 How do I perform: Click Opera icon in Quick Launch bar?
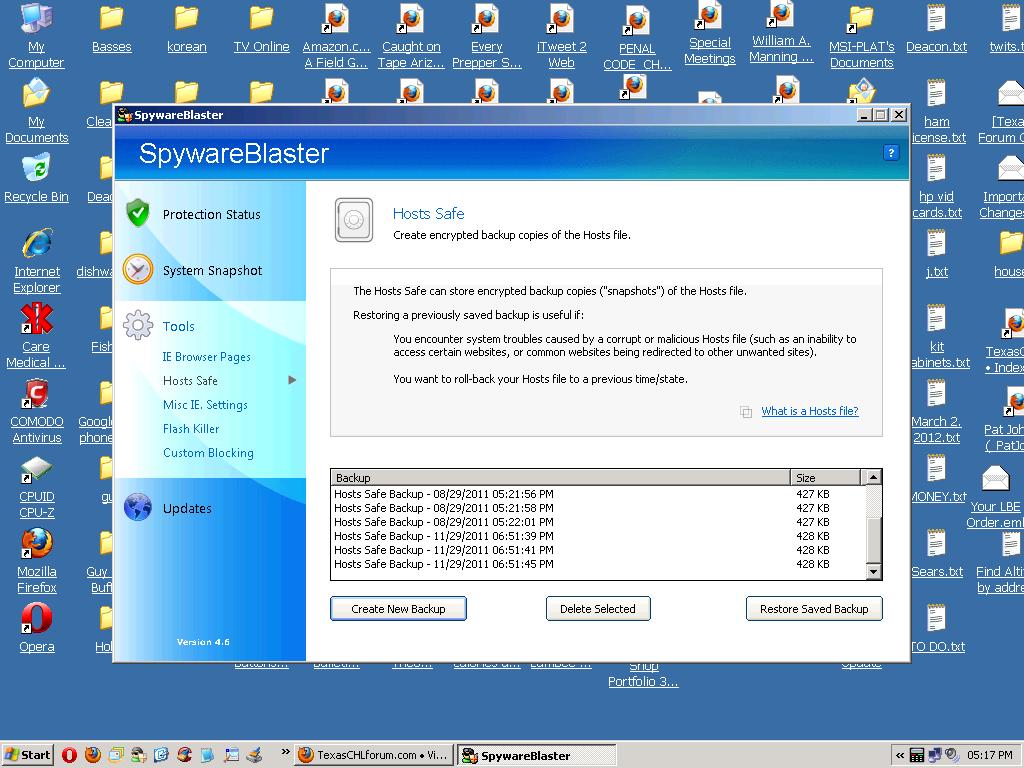(69, 755)
